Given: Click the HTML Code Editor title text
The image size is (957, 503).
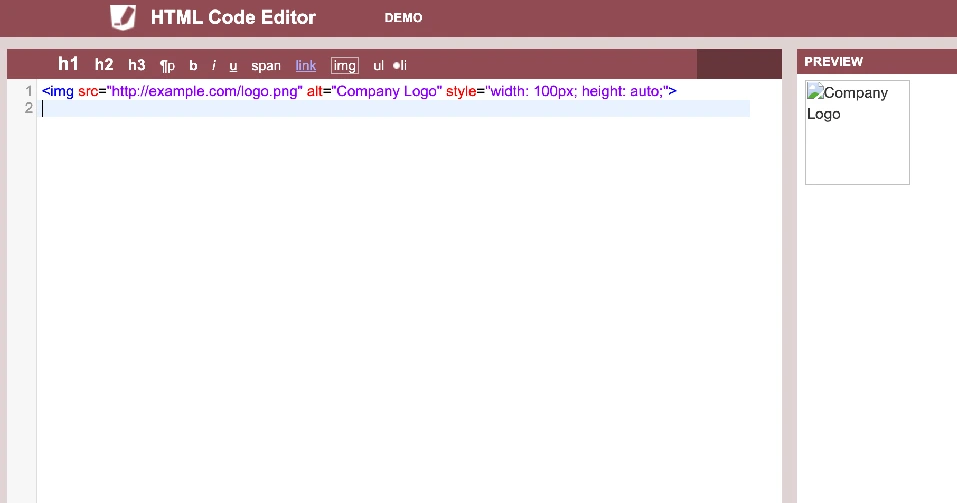Looking at the screenshot, I should pos(233,17).
